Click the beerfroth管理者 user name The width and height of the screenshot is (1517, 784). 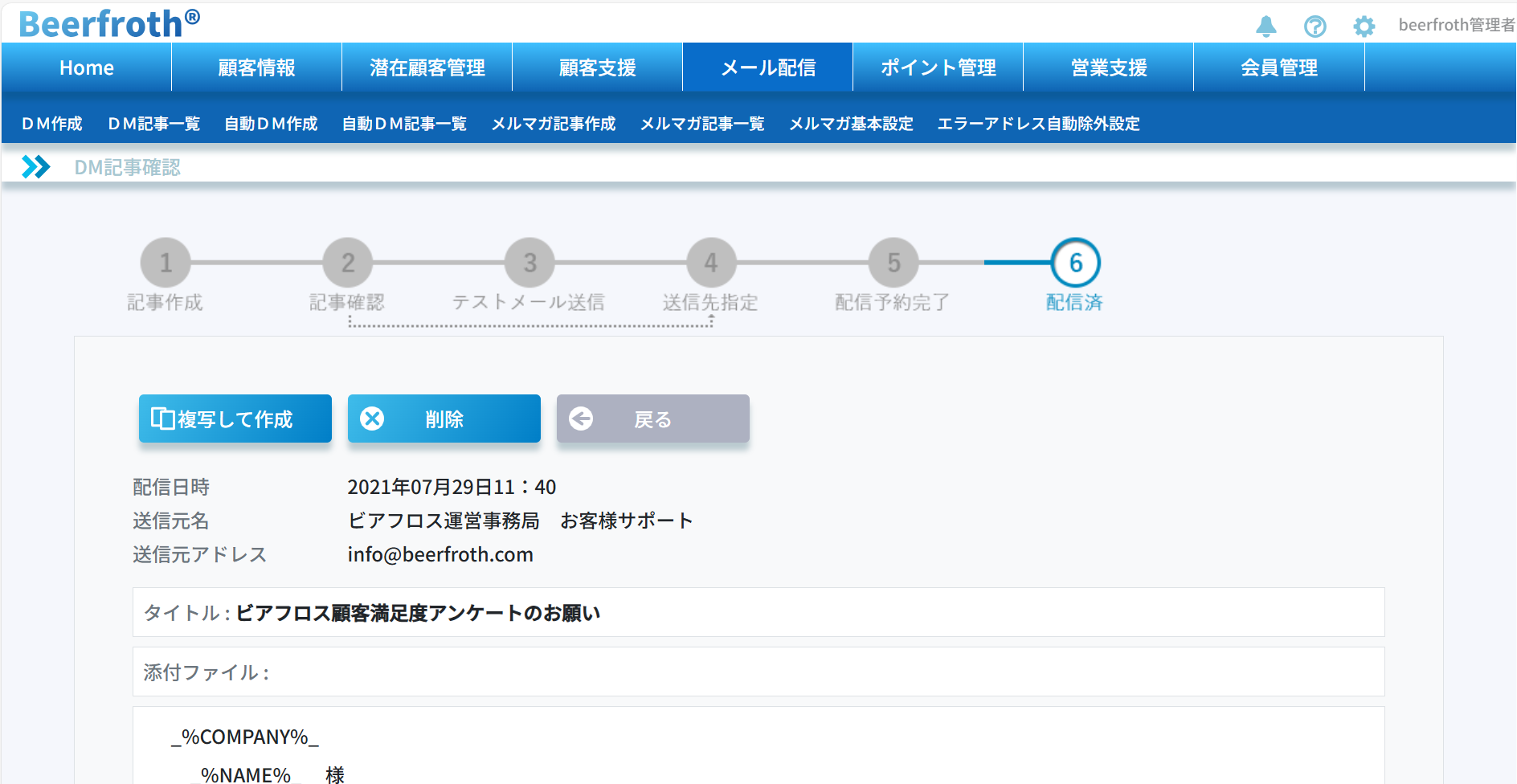click(x=1455, y=25)
